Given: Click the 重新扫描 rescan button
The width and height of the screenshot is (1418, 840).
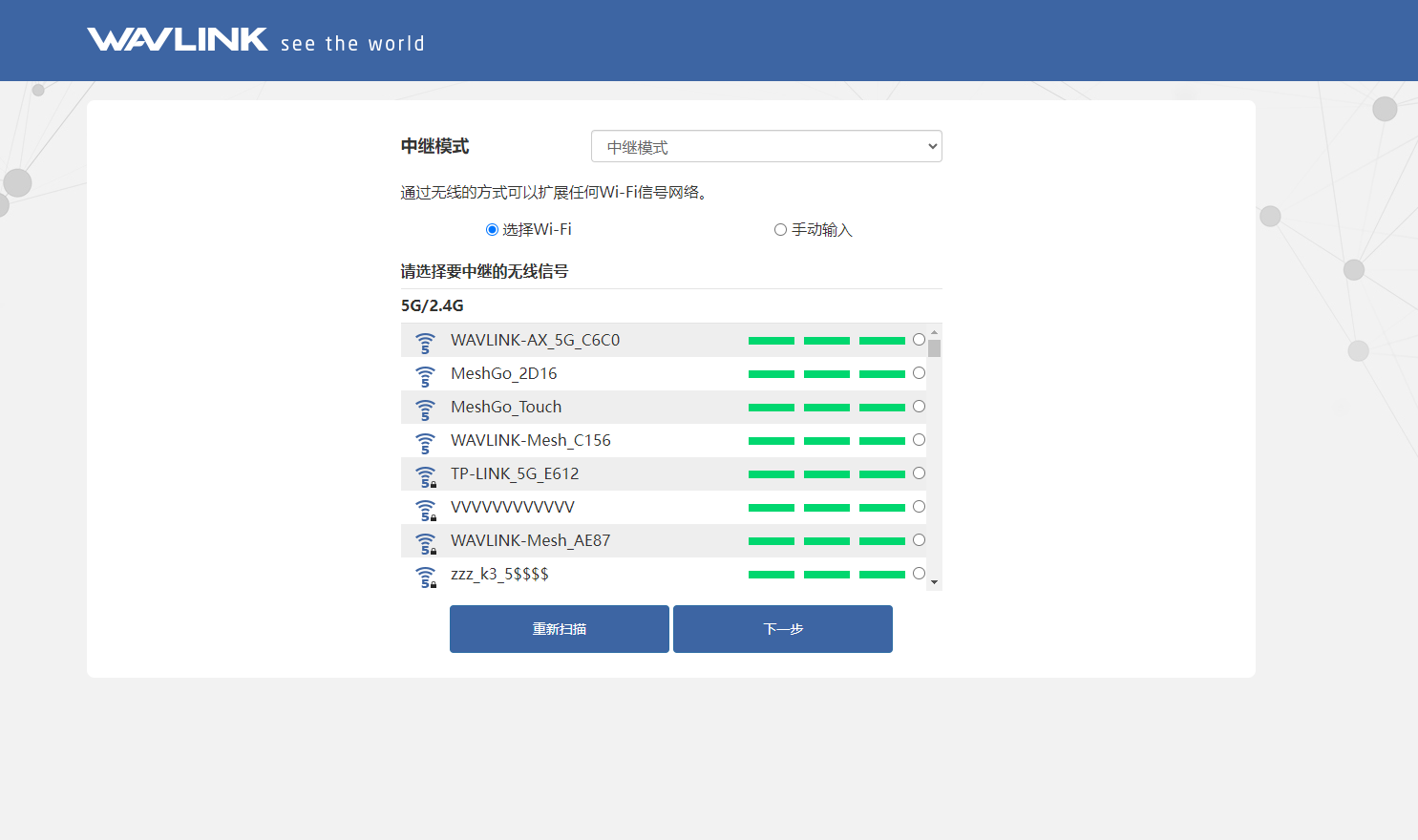Looking at the screenshot, I should click(x=559, y=629).
